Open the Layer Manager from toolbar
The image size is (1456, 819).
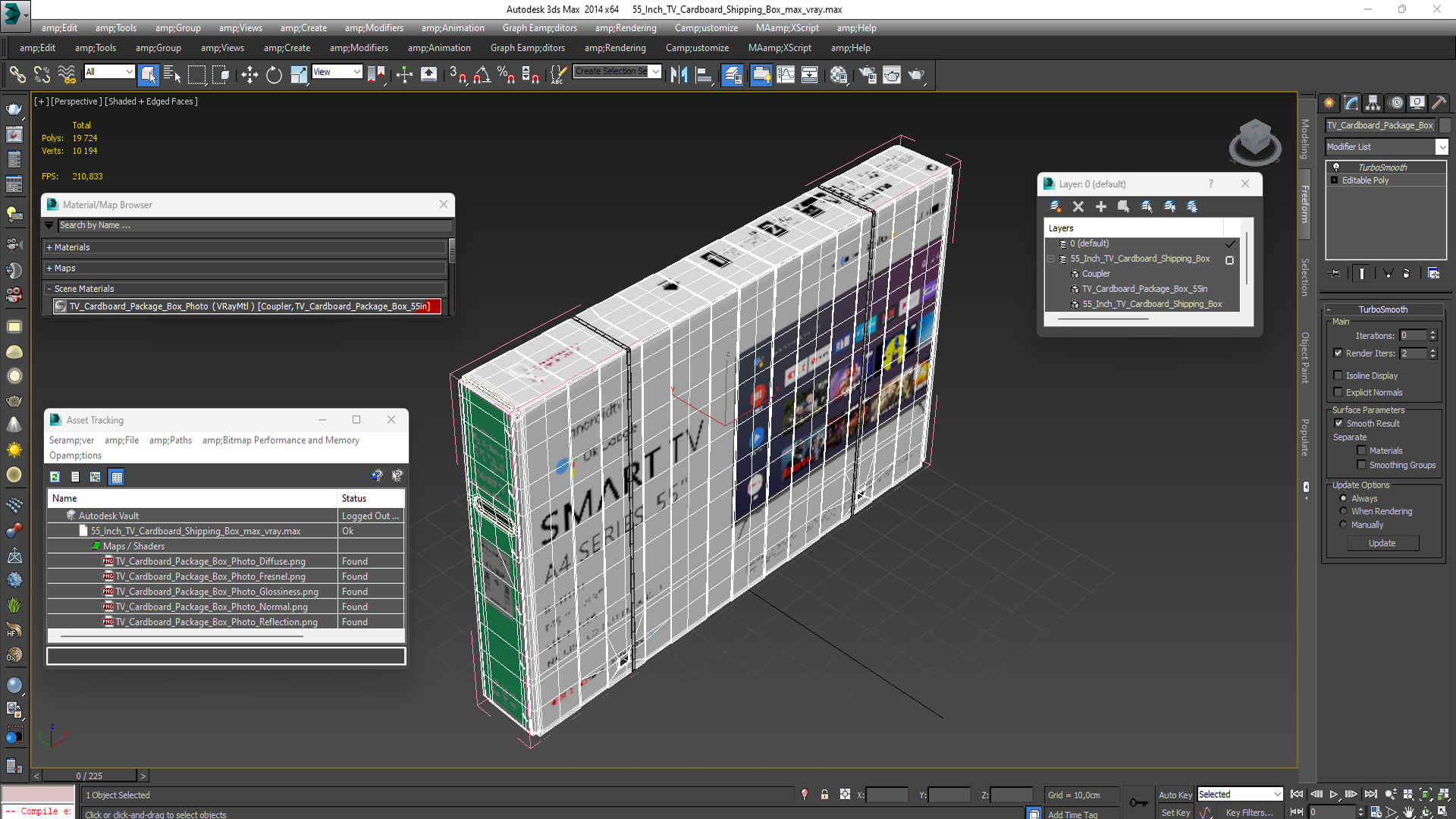[732, 74]
